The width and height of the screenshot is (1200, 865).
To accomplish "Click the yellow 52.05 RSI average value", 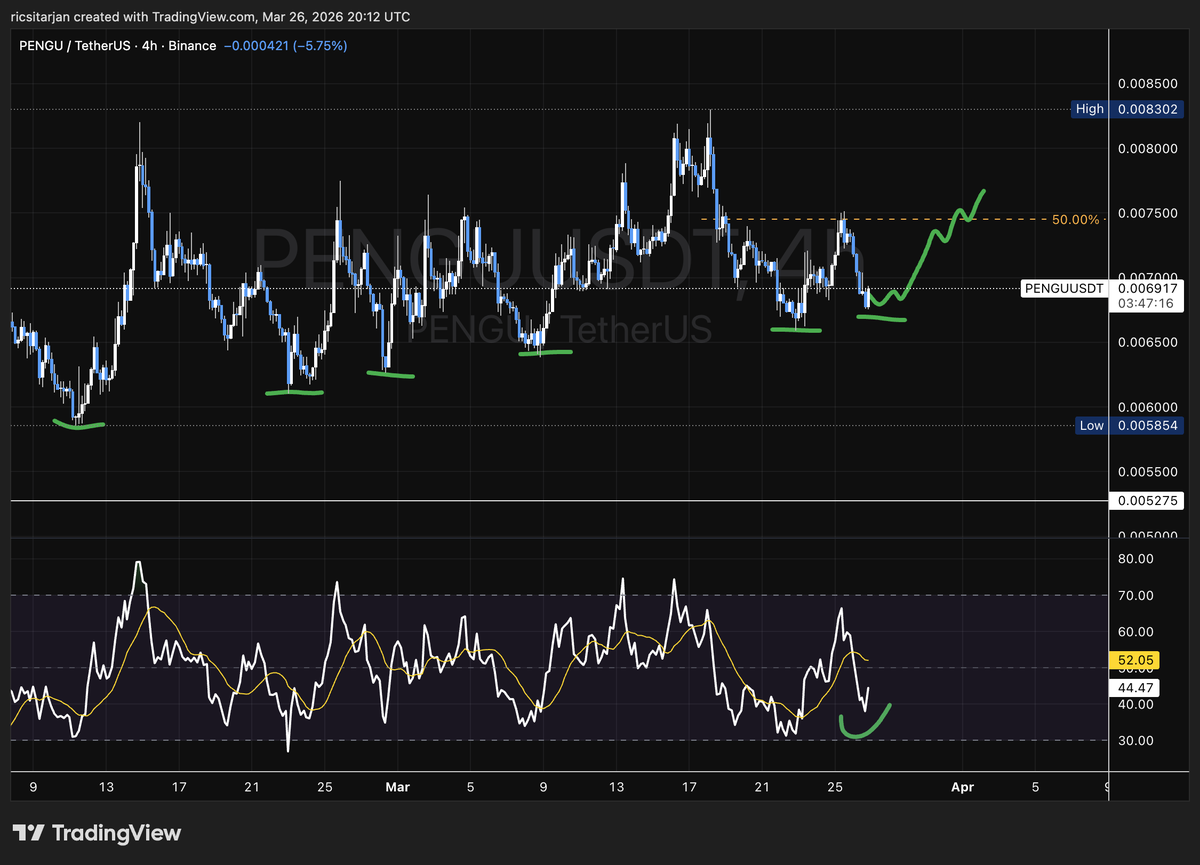I will 1134,661.
